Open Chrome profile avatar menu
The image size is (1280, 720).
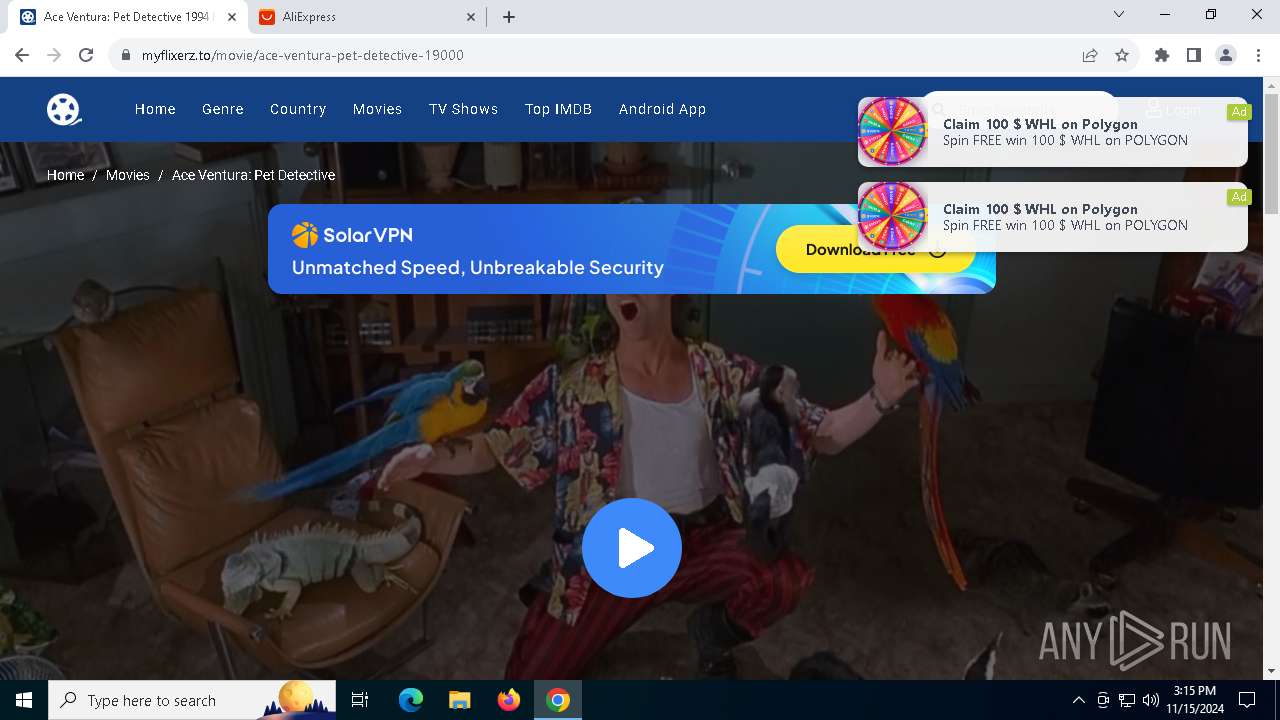point(1226,55)
